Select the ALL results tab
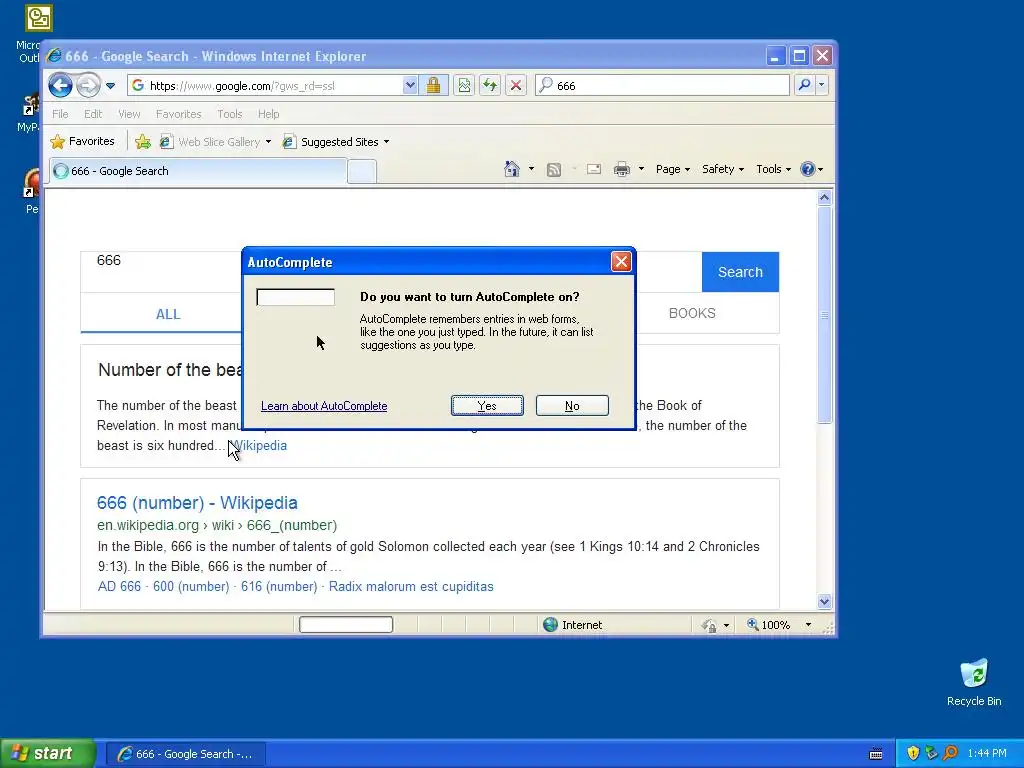1024x768 pixels. (168, 314)
